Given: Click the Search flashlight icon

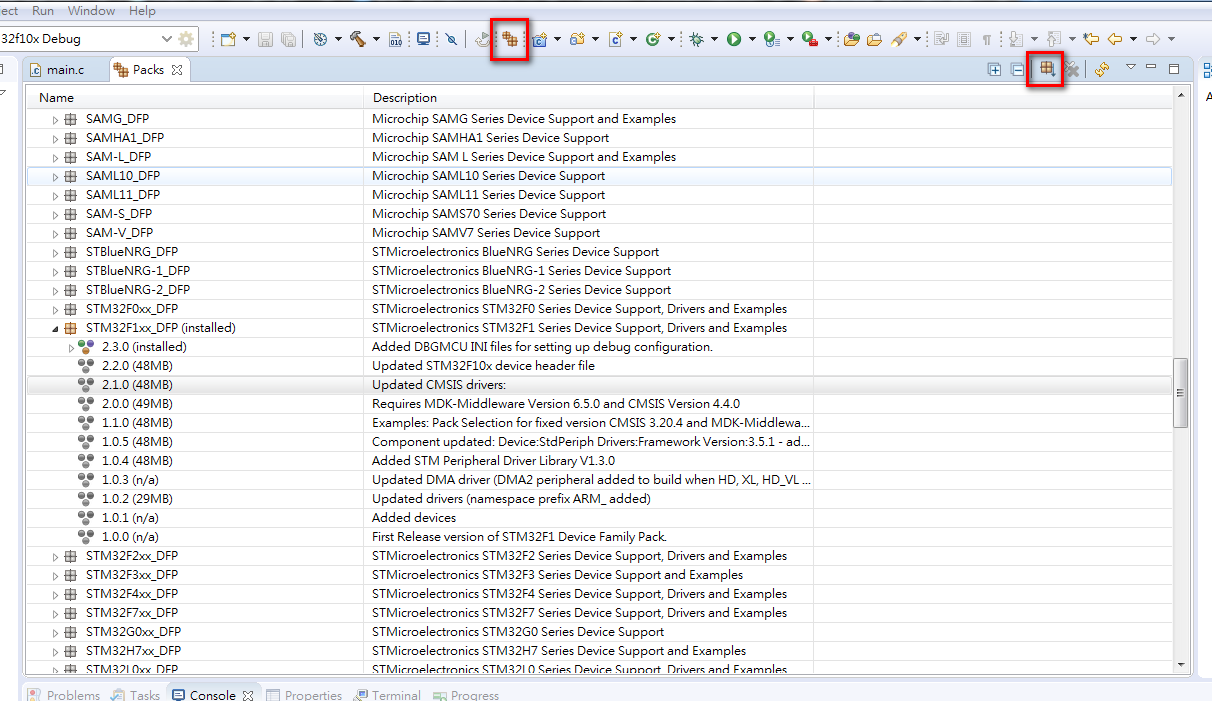Looking at the screenshot, I should (899, 39).
